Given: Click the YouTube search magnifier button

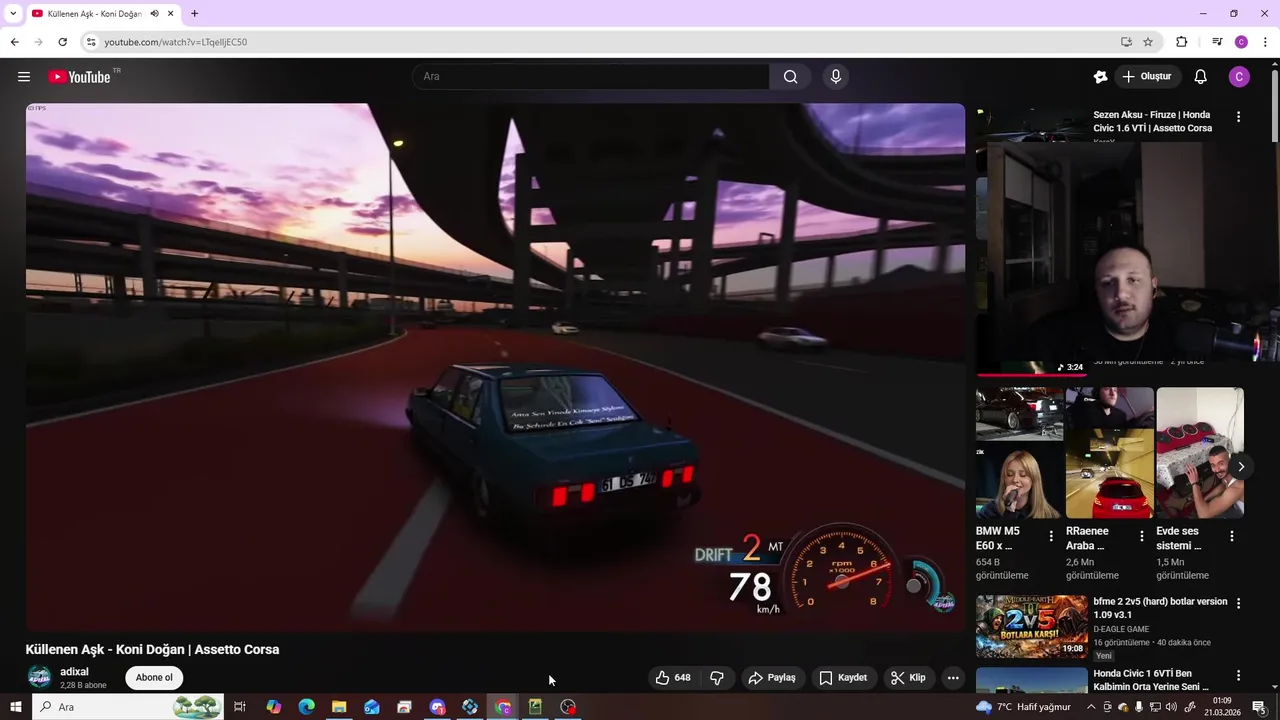Looking at the screenshot, I should (x=790, y=77).
